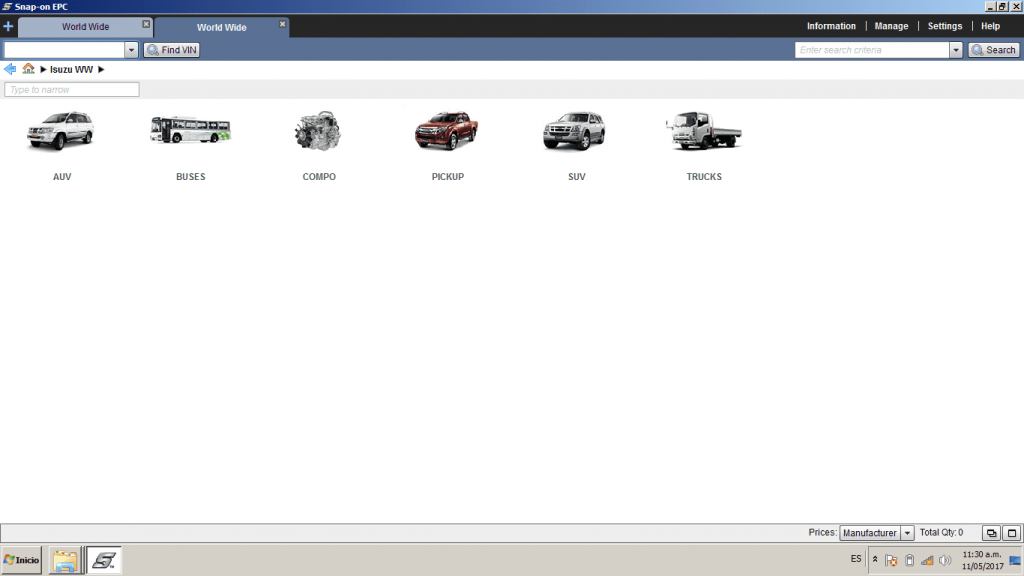
Task: Open the network signal tray icon
Action: tap(927, 560)
